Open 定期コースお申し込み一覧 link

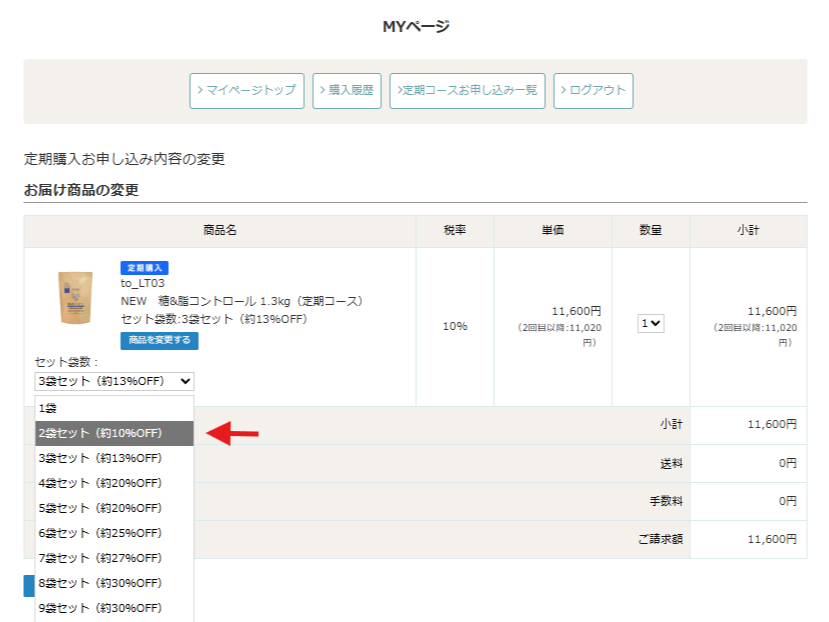467,90
